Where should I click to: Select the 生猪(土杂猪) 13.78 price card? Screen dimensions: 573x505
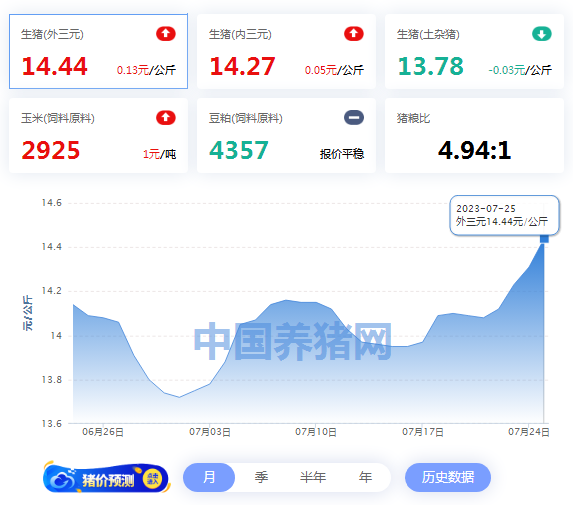[x=474, y=52]
